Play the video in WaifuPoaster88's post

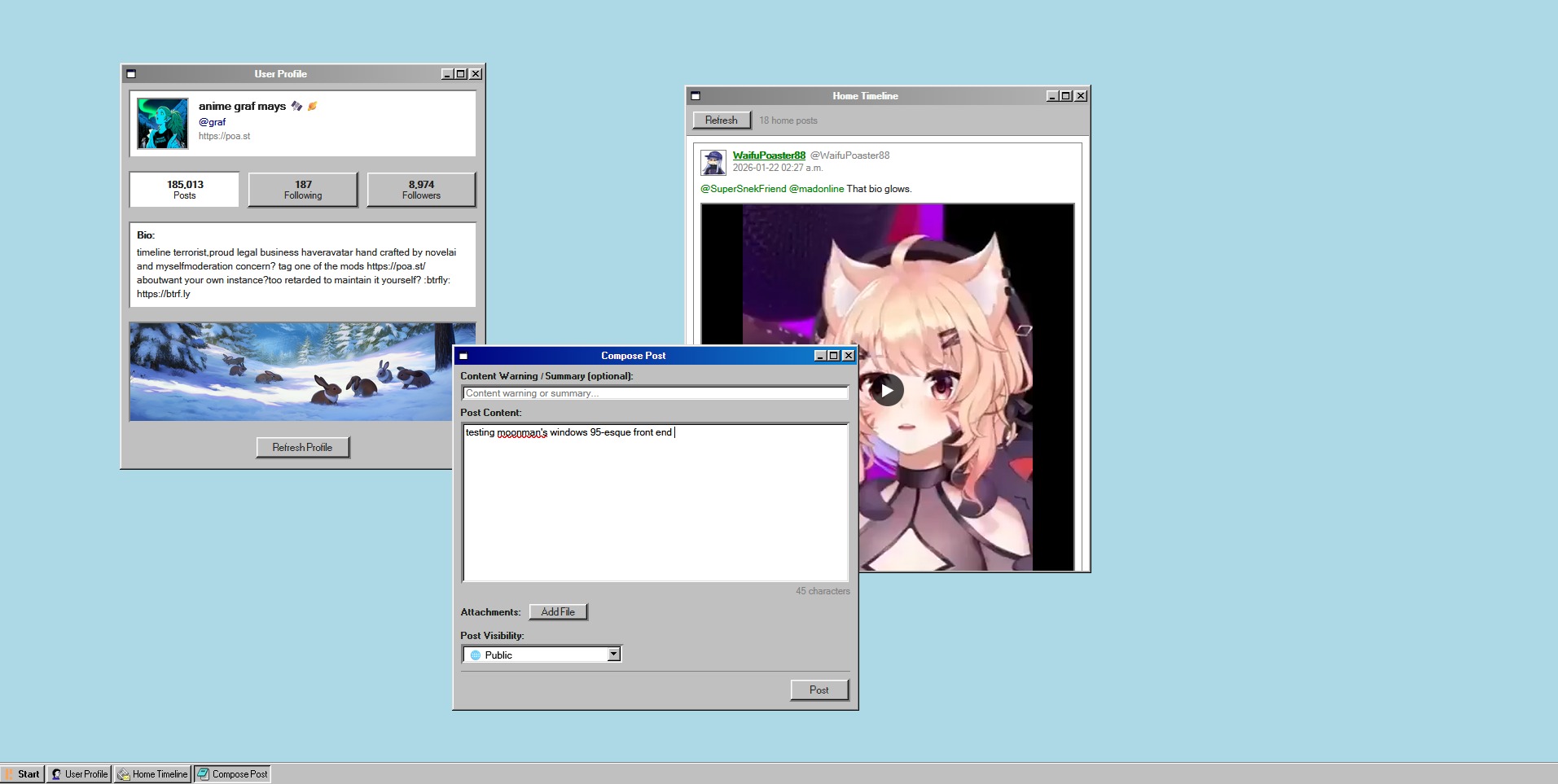pos(887,390)
